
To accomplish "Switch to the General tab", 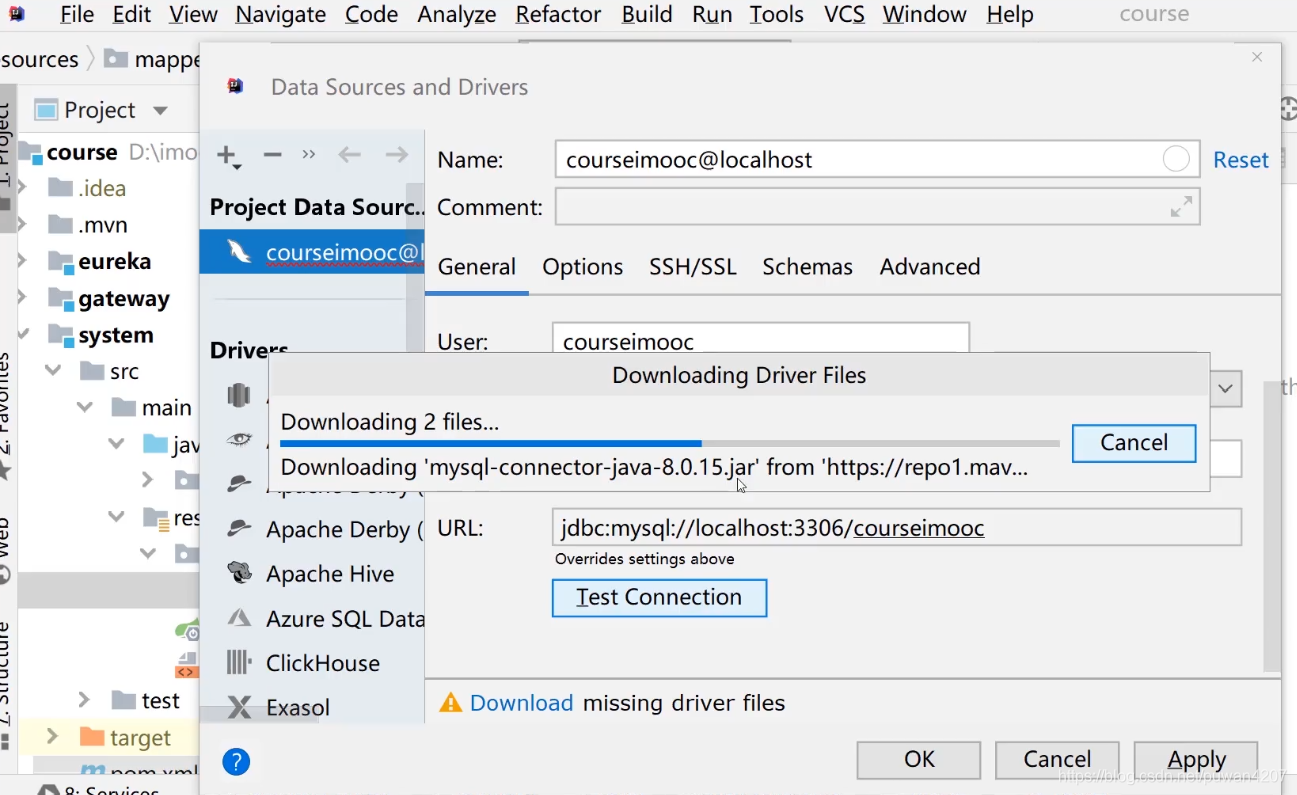I will pos(477,267).
